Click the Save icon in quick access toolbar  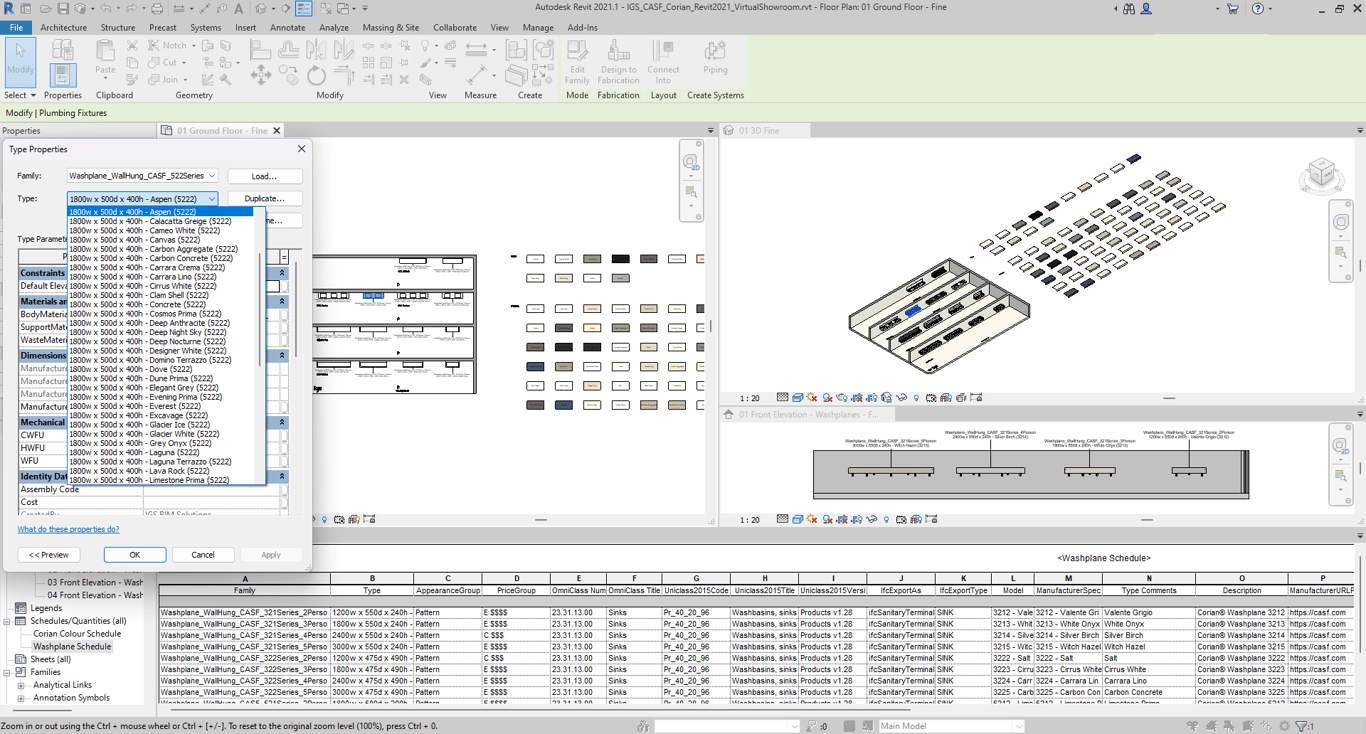(63, 9)
